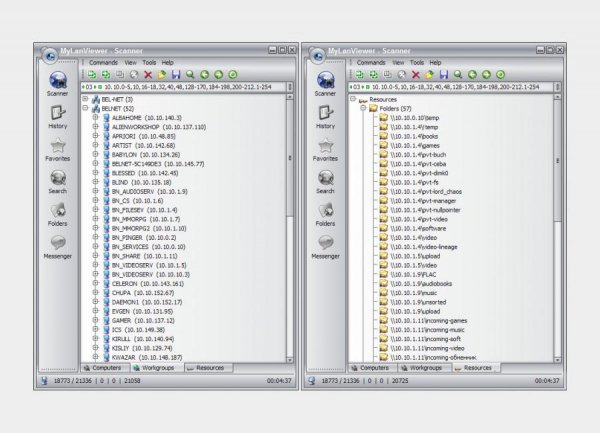Viewport: 600px width, 433px height.
Task: Click red X stop icon in right window toolbar
Action: (x=416, y=75)
